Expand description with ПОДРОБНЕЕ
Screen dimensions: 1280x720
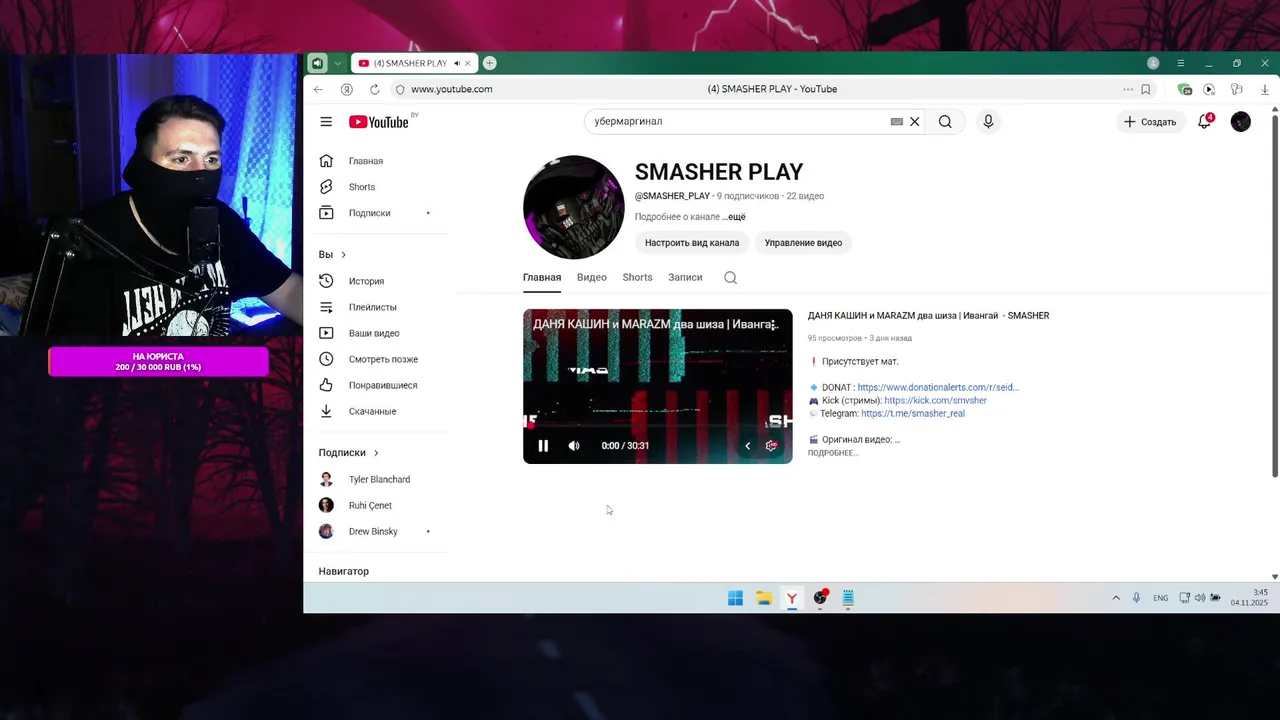(x=833, y=453)
